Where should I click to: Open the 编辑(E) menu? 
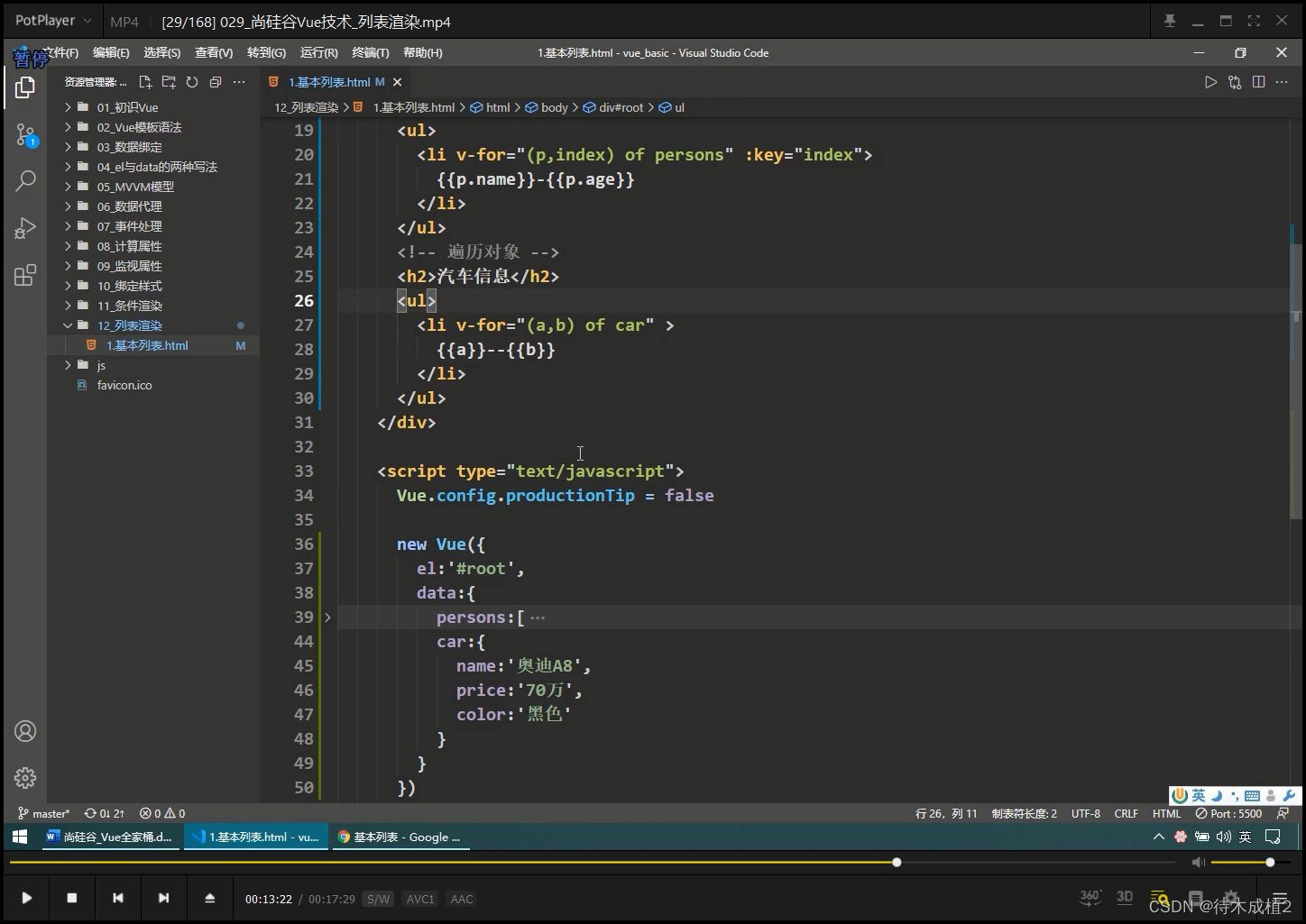coord(111,53)
